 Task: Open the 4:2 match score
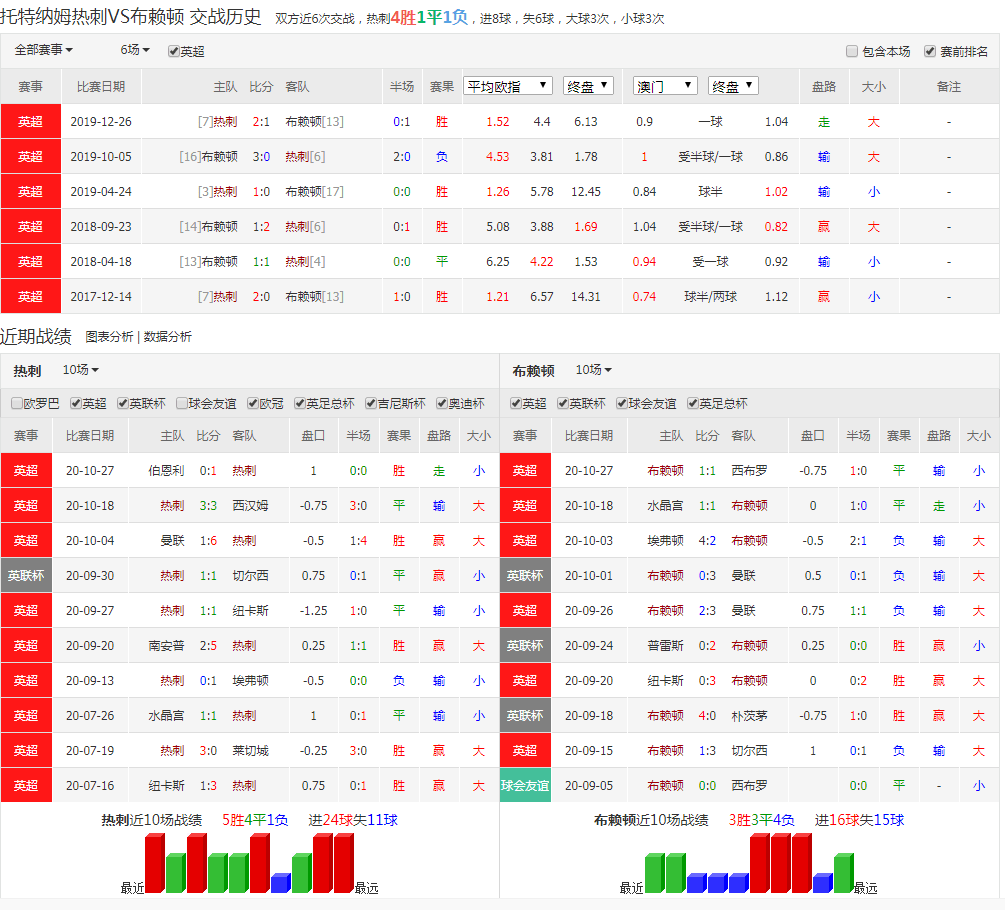pos(708,541)
